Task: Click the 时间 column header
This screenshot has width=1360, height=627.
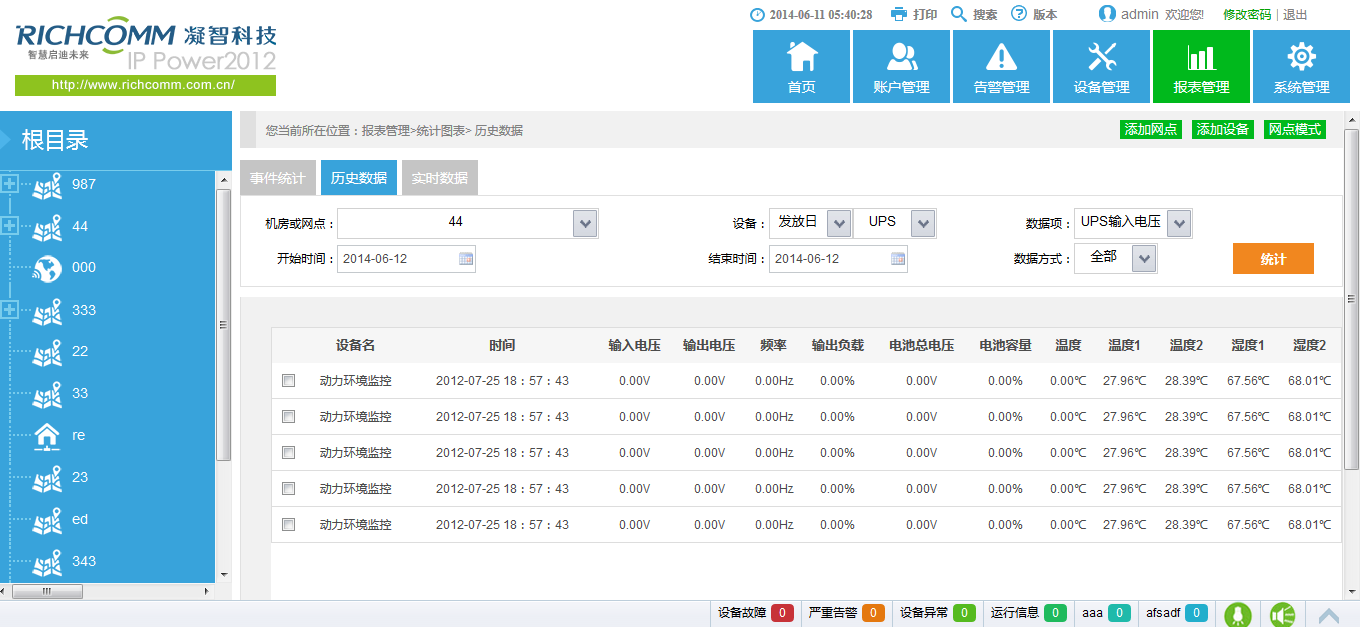Action: [x=502, y=345]
